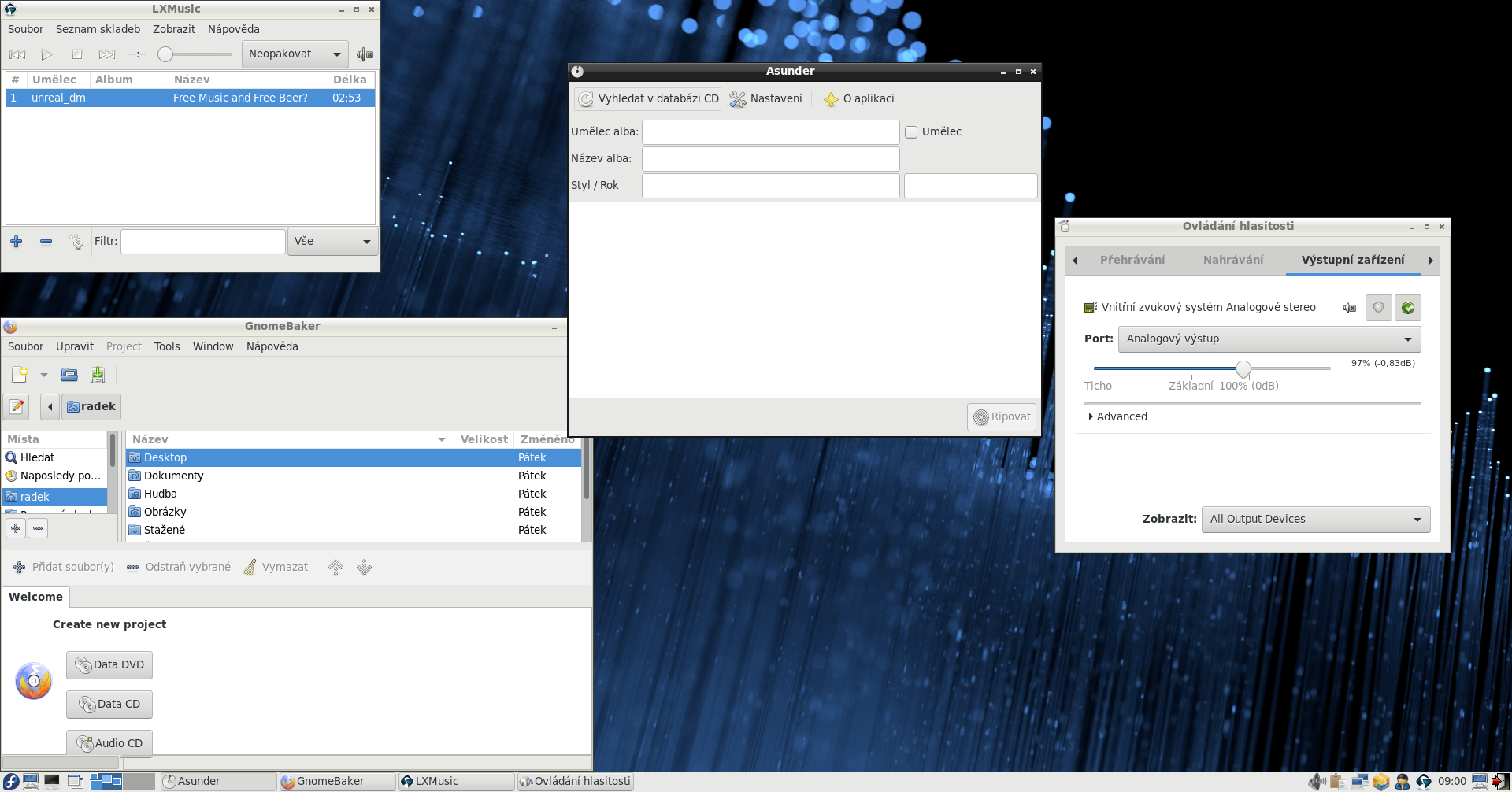Click the Umělec alba input field
Screen dimensions: 1512x792
pyautogui.click(x=770, y=132)
